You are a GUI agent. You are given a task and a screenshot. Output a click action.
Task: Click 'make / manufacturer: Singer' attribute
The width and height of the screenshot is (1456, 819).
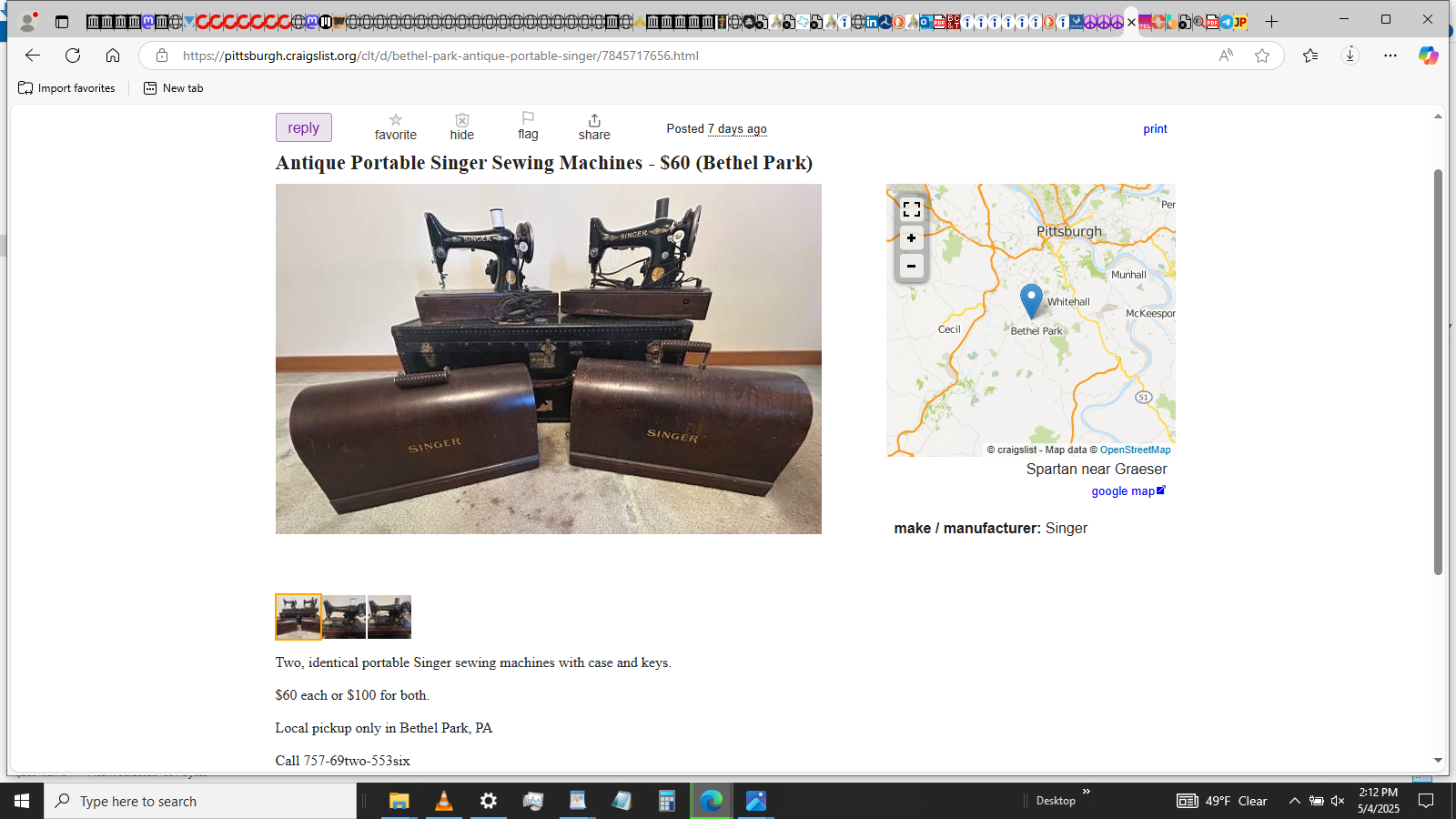[991, 529]
